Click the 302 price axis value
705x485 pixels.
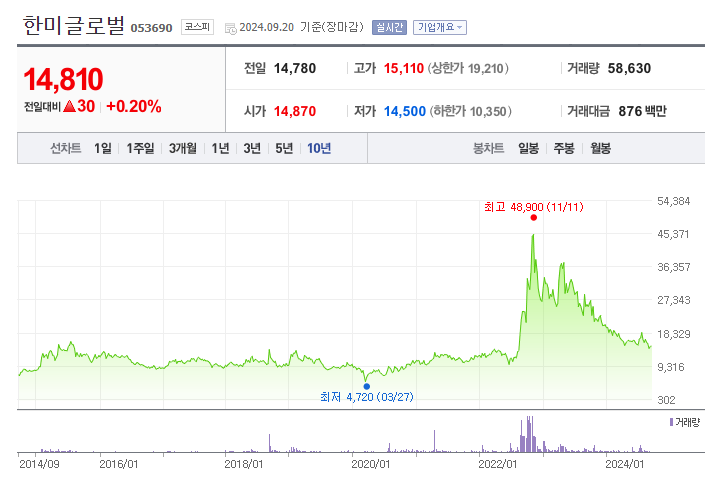click(x=666, y=400)
